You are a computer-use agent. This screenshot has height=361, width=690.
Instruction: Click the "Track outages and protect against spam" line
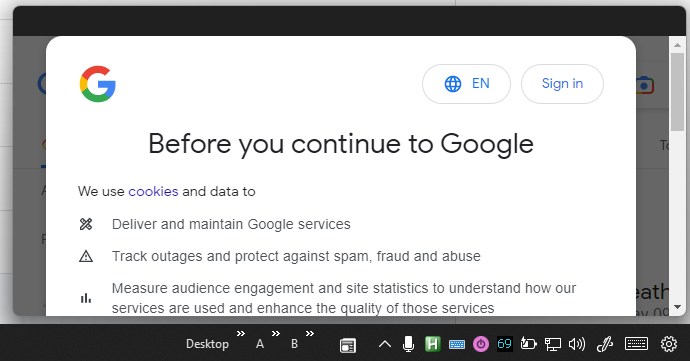[x=296, y=256]
